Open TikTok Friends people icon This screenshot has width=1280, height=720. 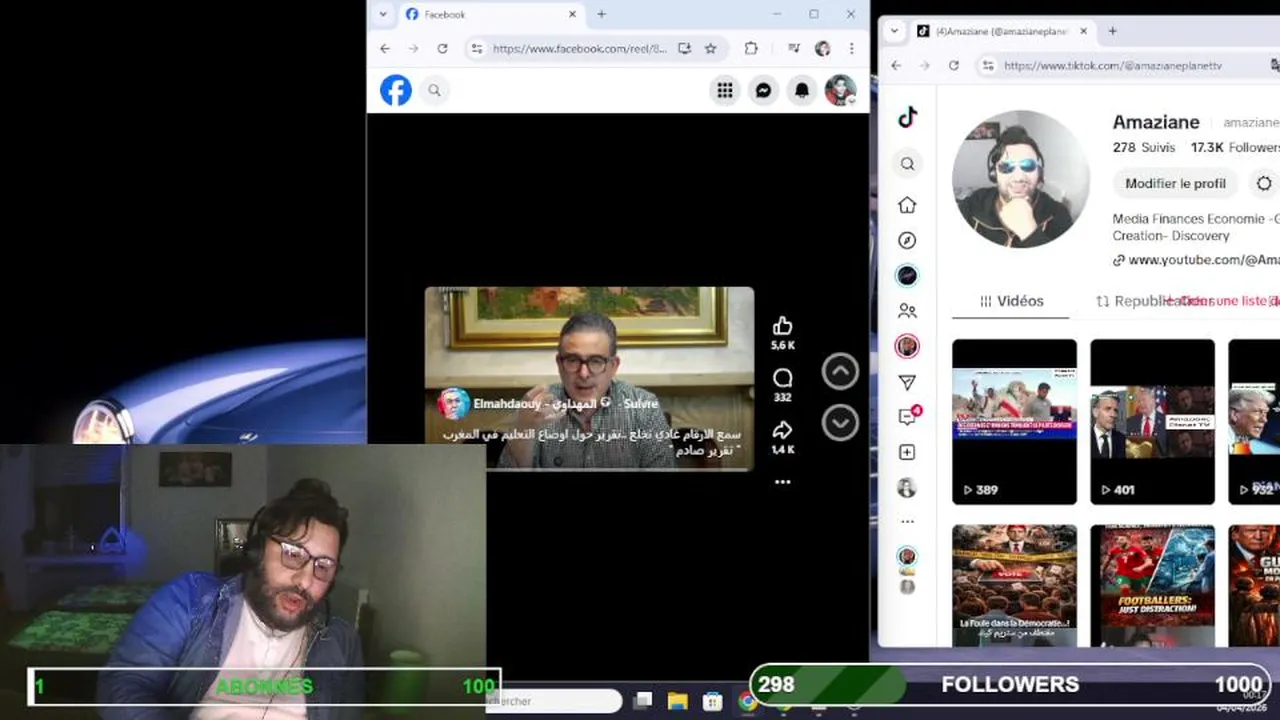[907, 311]
